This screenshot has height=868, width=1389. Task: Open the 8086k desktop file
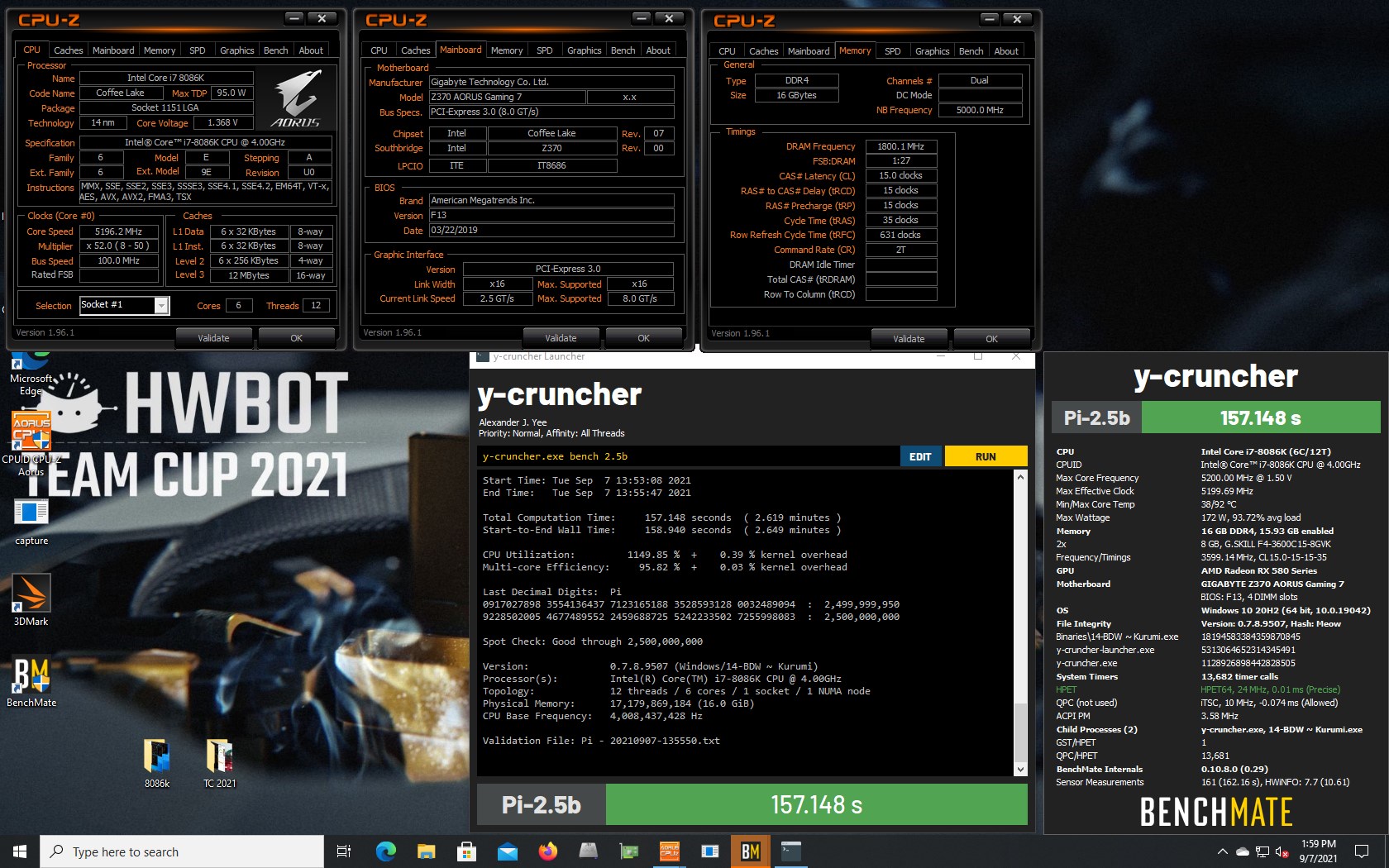157,762
